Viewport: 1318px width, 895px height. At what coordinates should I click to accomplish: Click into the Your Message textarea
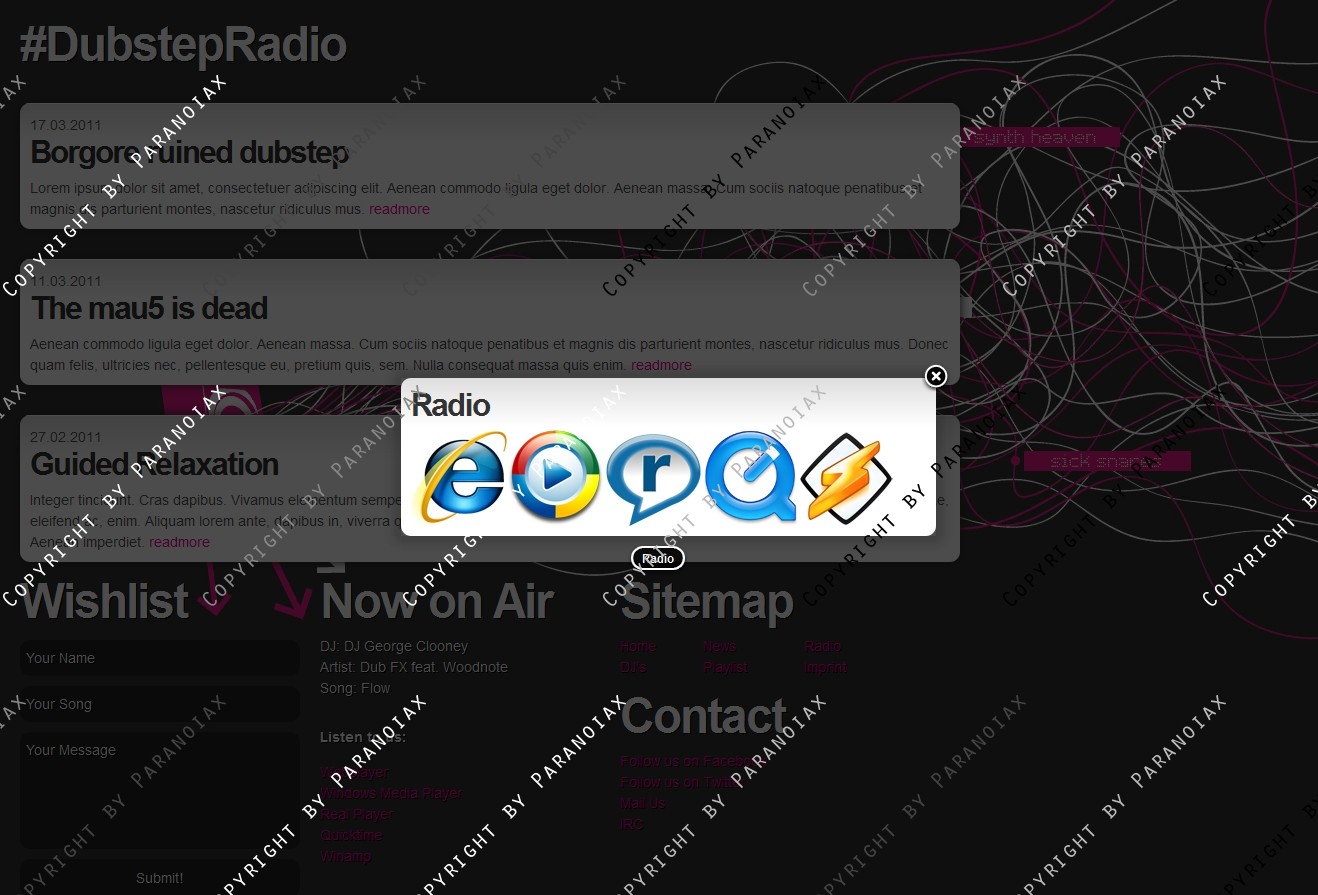[x=160, y=791]
